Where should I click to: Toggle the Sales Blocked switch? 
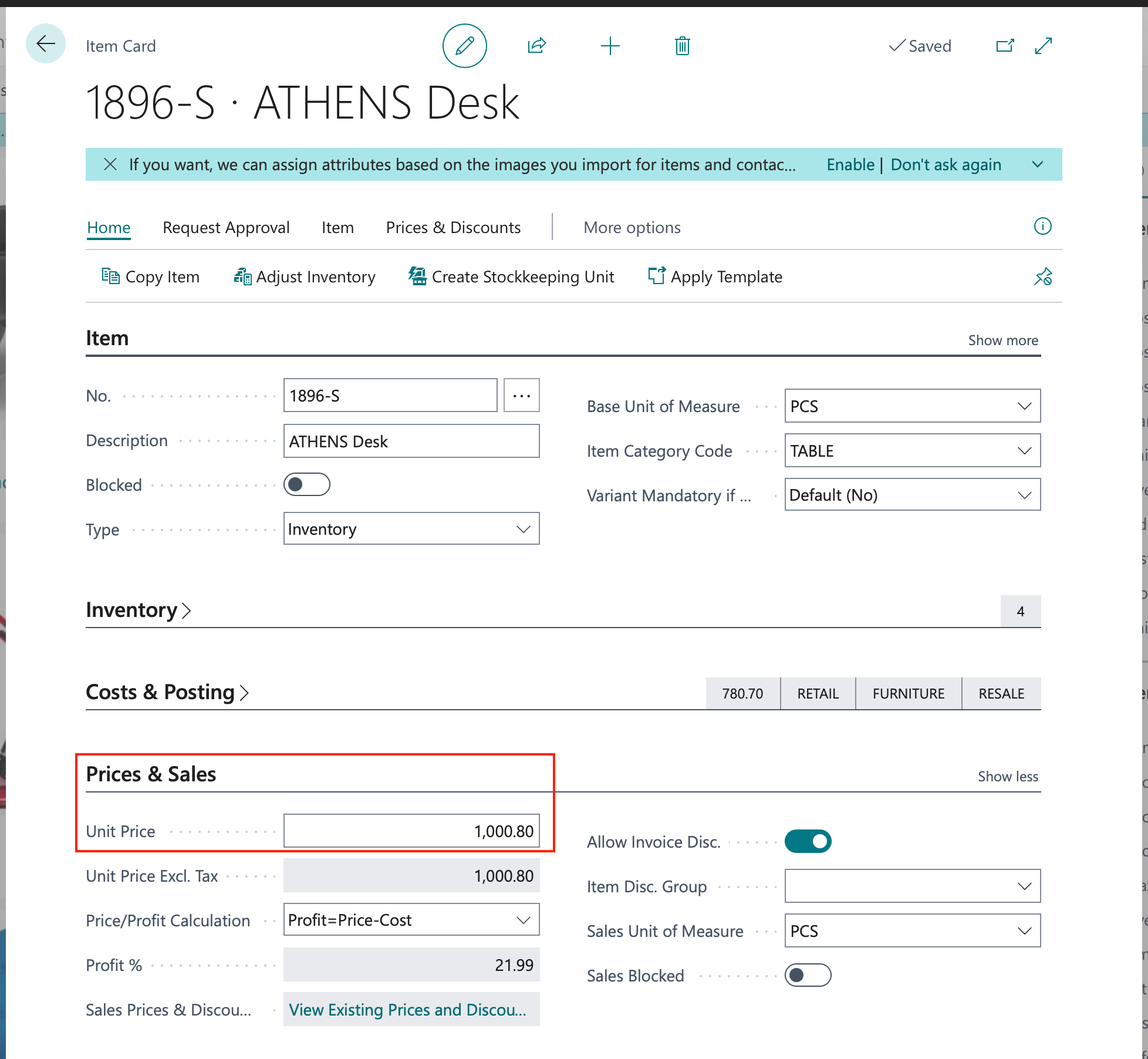808,976
